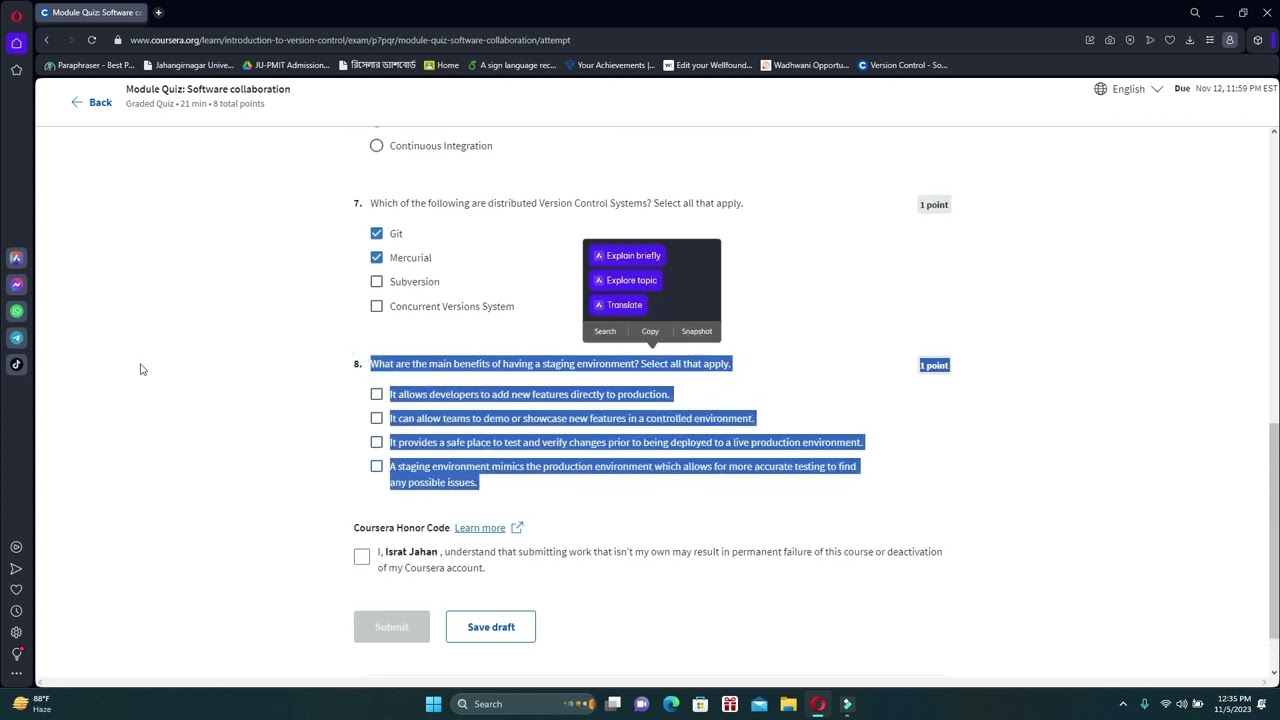The image size is (1280, 720).
Task: Choose Translate in the popup
Action: pos(617,305)
